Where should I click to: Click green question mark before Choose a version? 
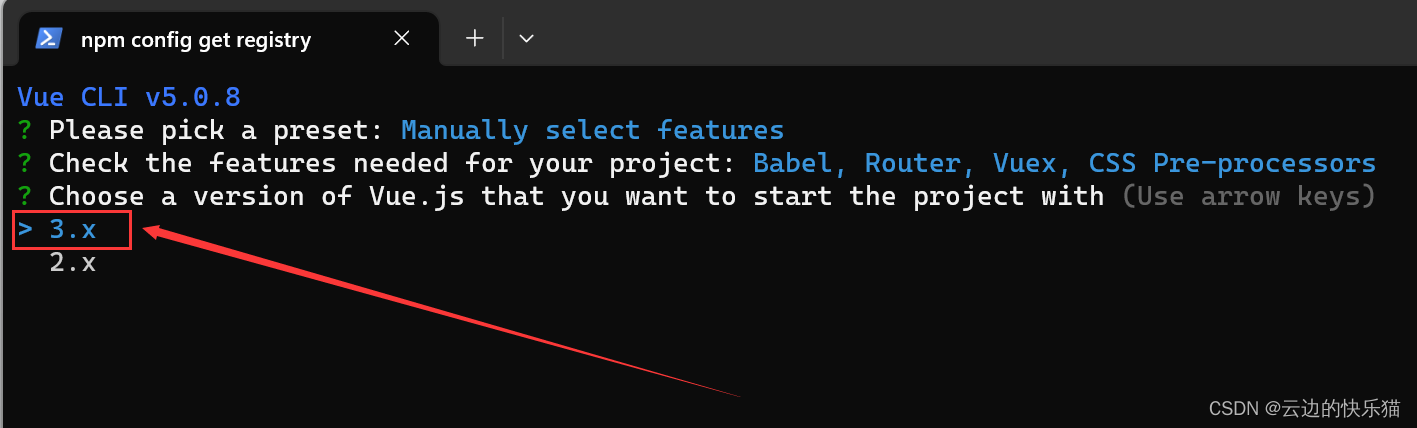click(x=25, y=196)
